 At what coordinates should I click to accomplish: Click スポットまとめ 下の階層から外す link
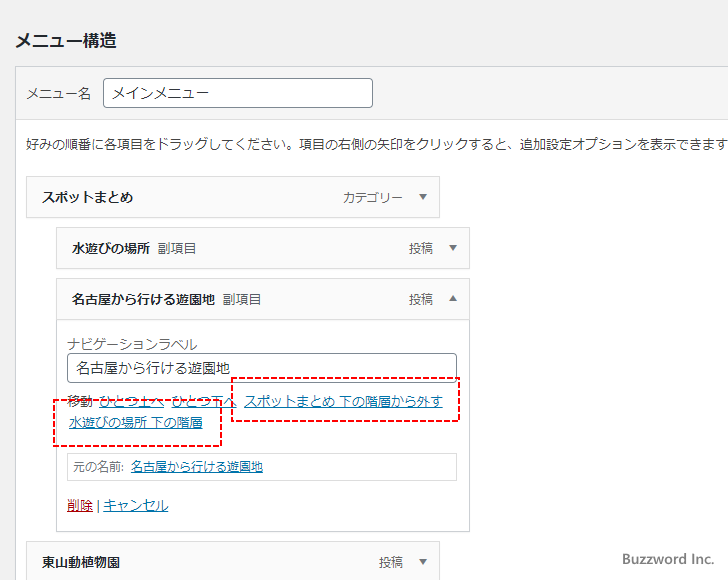click(x=344, y=401)
